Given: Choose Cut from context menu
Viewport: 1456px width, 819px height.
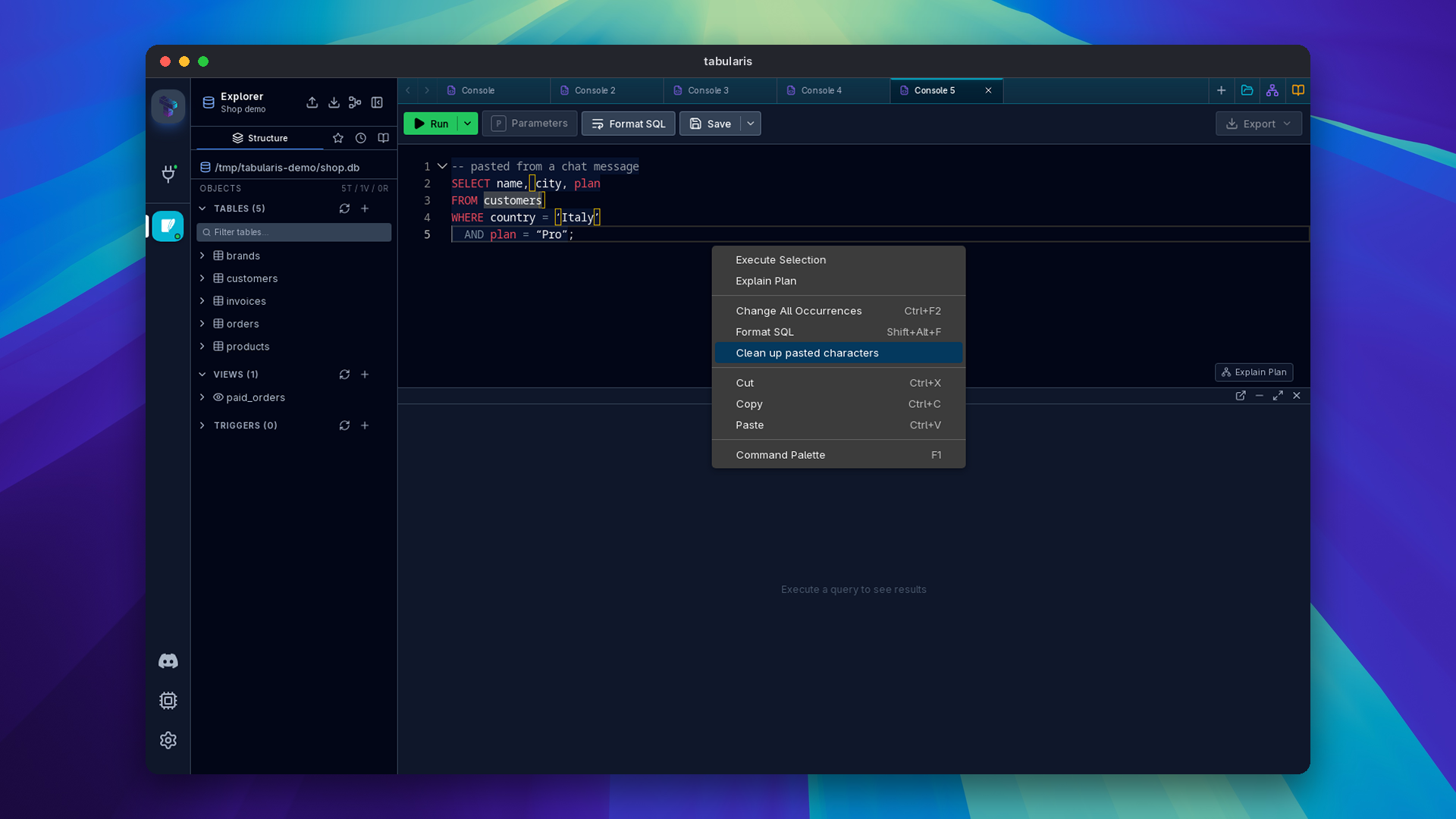Looking at the screenshot, I should [838, 383].
